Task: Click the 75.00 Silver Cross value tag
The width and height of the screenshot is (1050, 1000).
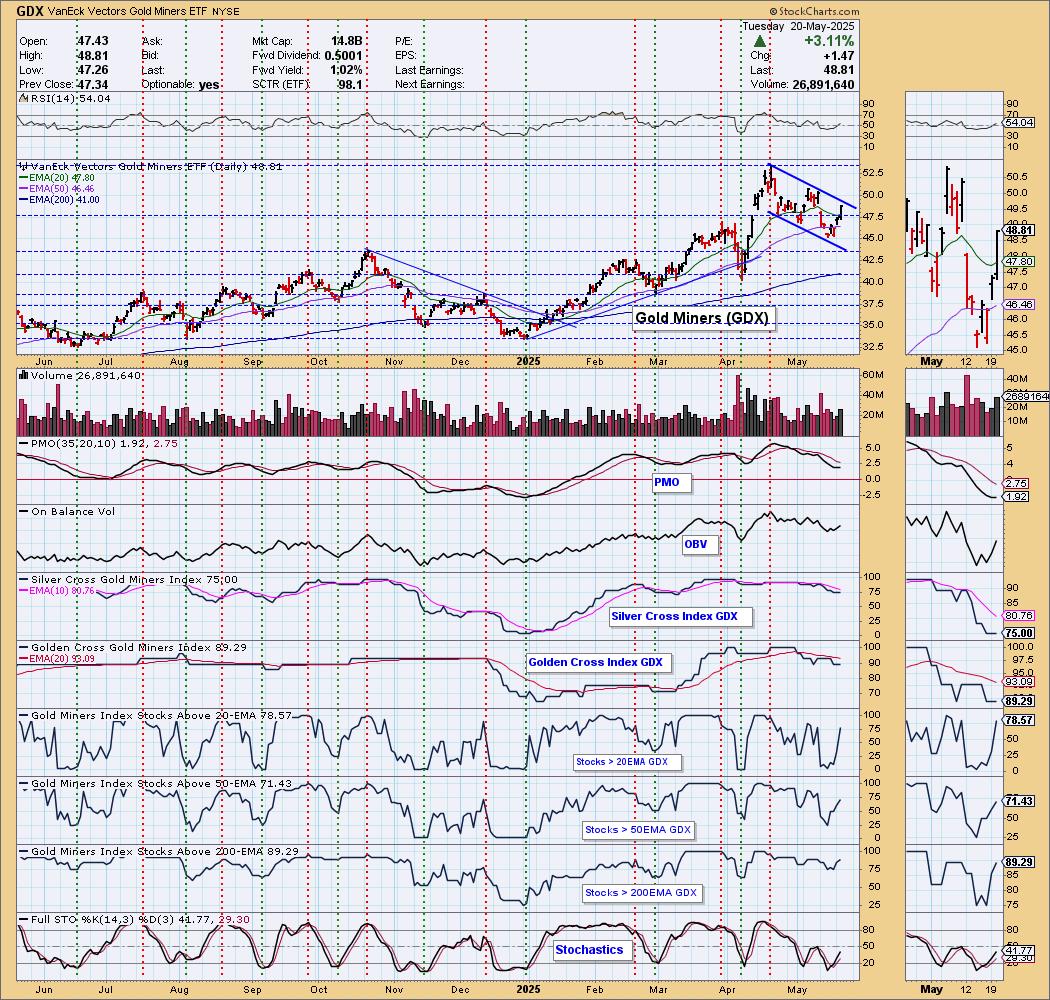Action: tap(1020, 633)
